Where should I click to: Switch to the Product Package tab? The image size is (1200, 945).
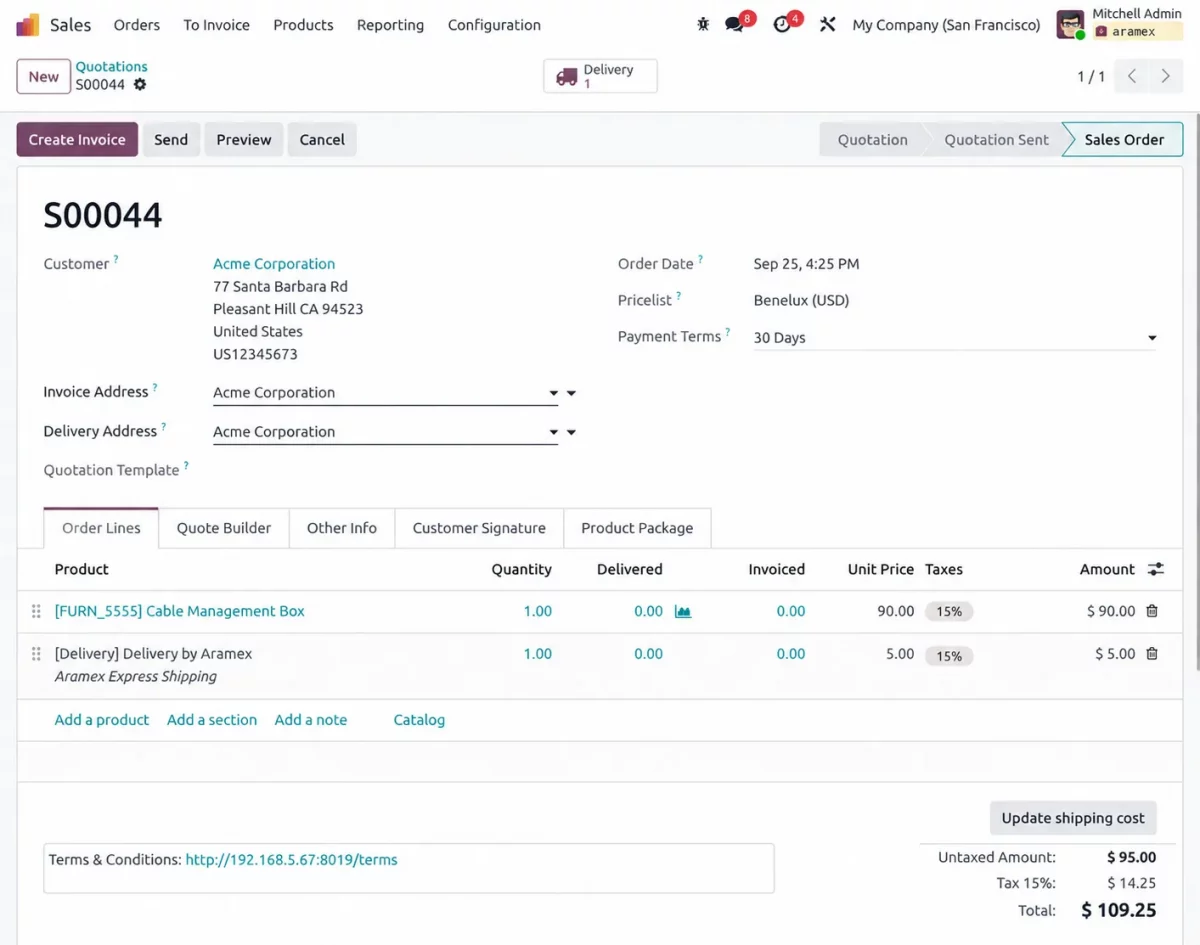point(637,528)
